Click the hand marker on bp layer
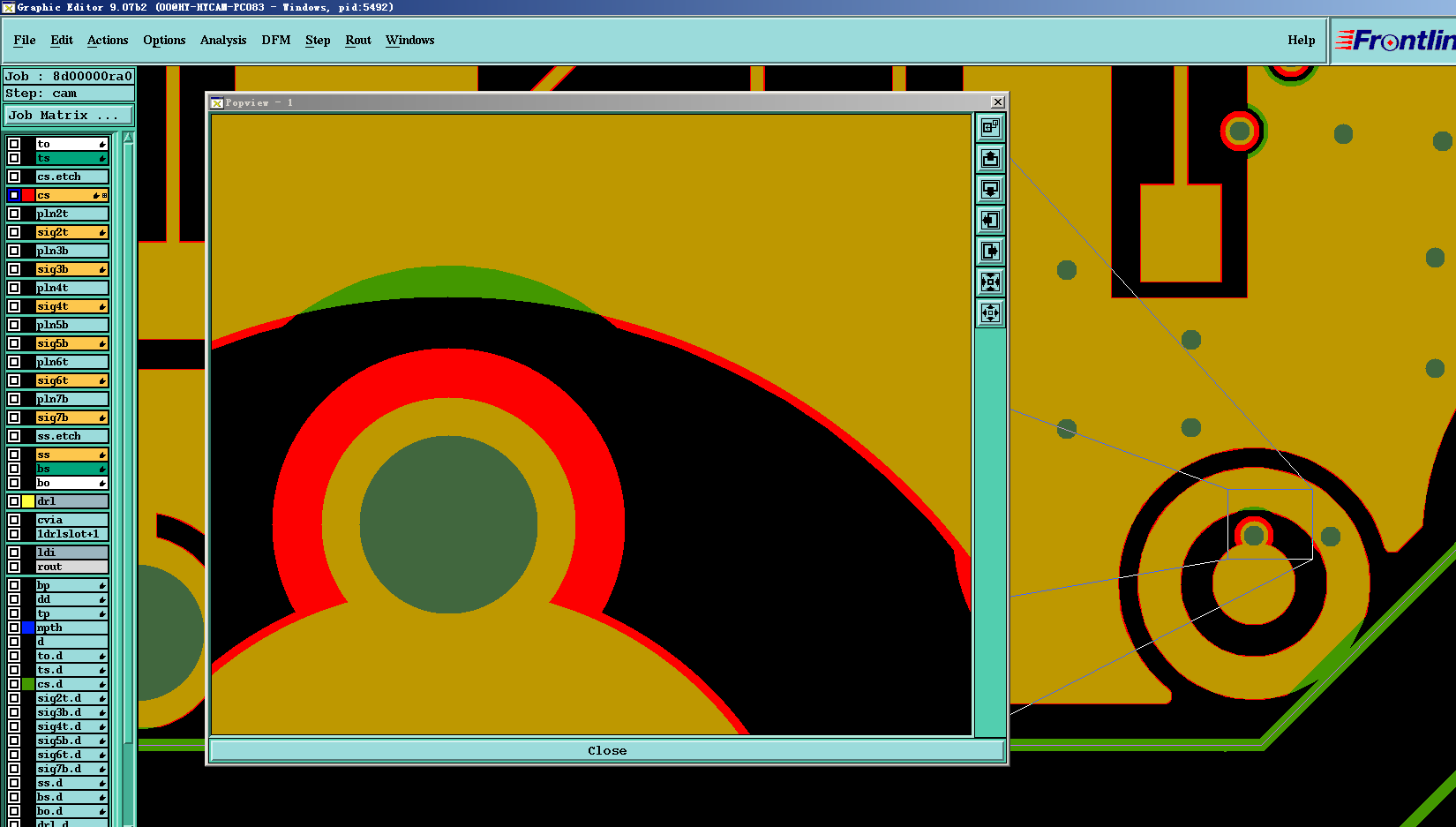 pos(102,586)
